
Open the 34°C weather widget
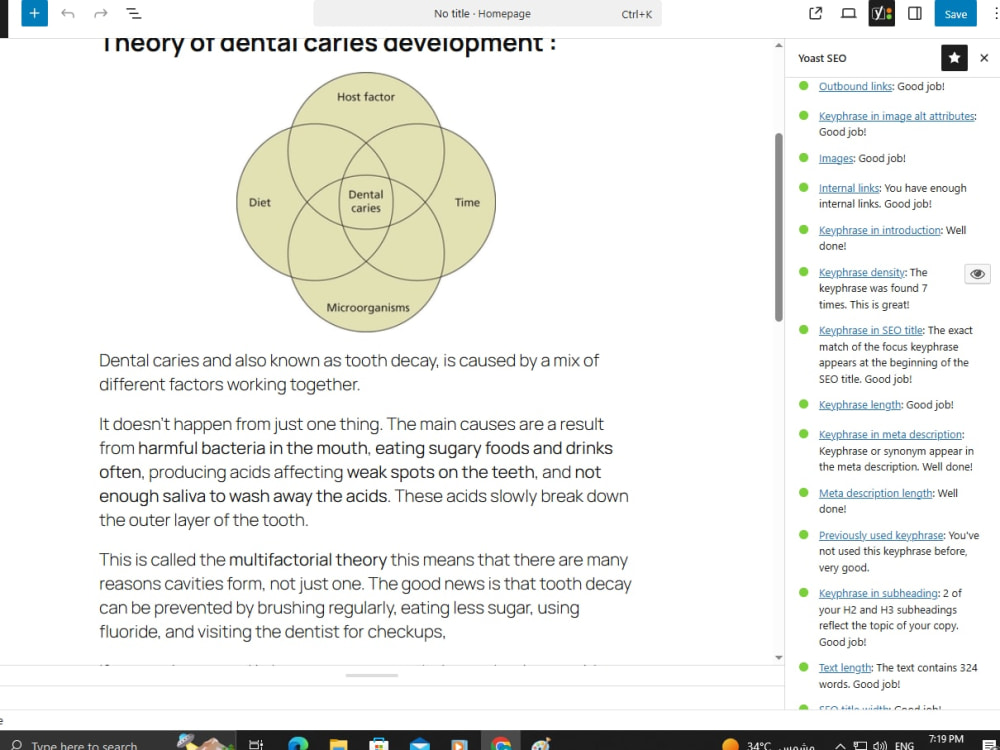click(x=768, y=745)
